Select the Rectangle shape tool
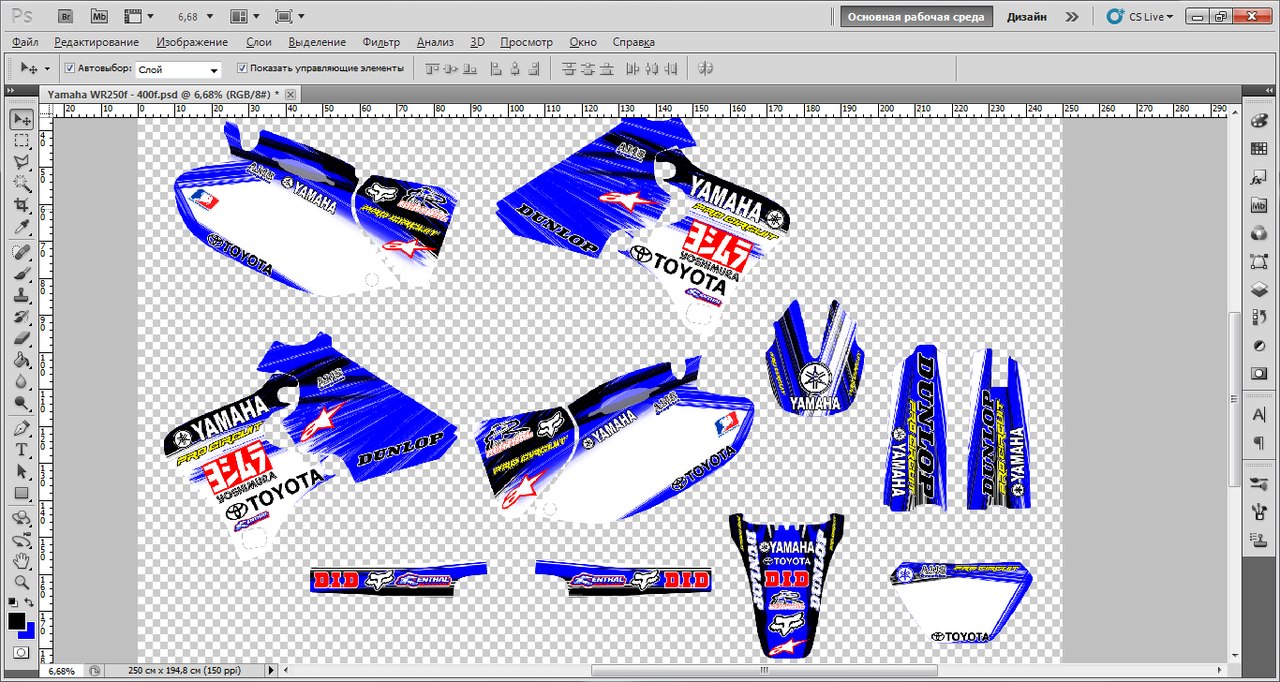The image size is (1280, 682). (x=21, y=493)
